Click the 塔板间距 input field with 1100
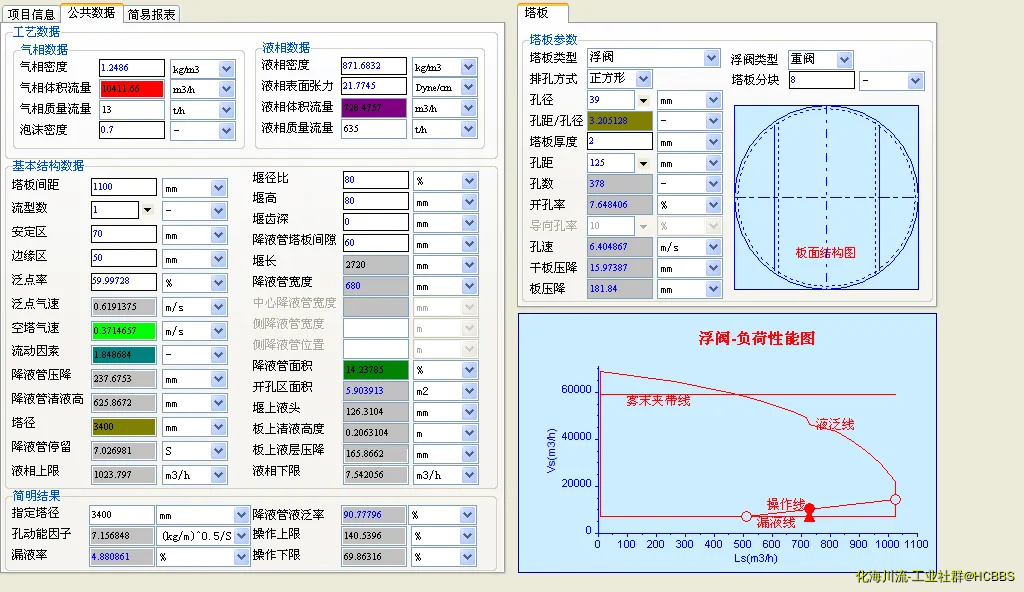Viewport: 1024px width, 592px height. [x=124, y=186]
